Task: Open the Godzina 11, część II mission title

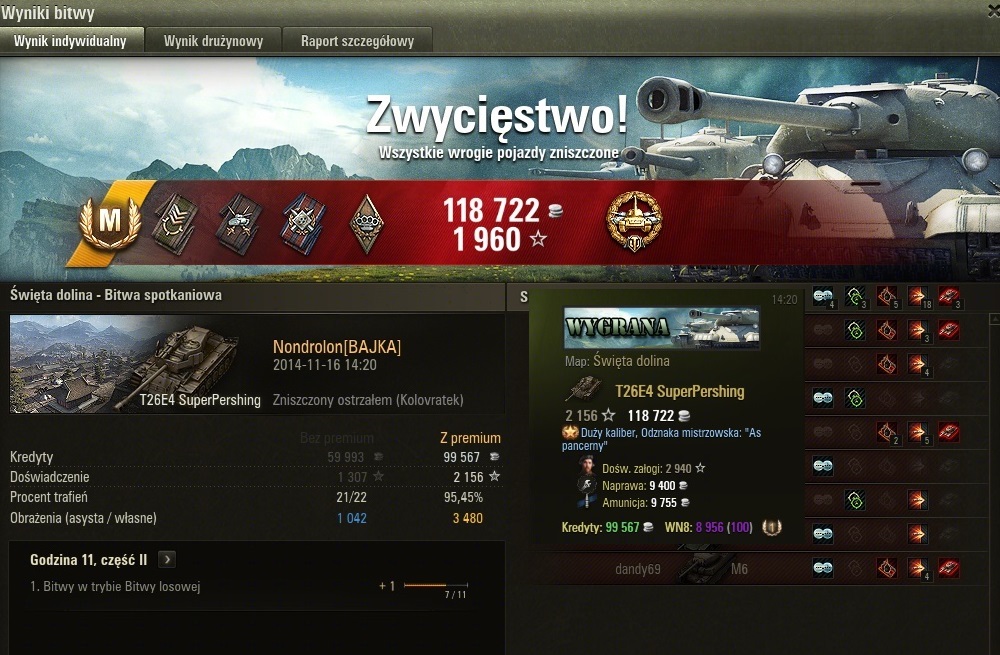Action: click(x=89, y=560)
